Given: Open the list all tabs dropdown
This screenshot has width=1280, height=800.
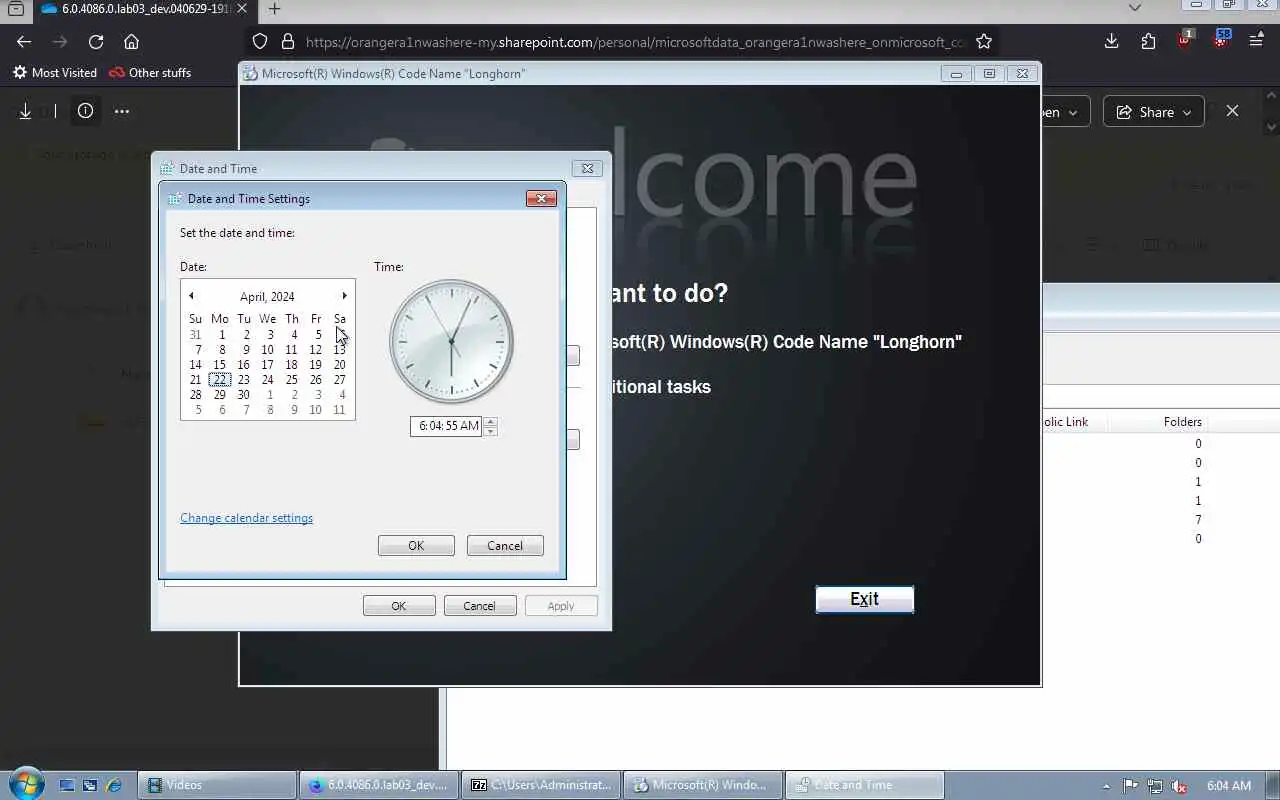Looking at the screenshot, I should pos(1134,8).
